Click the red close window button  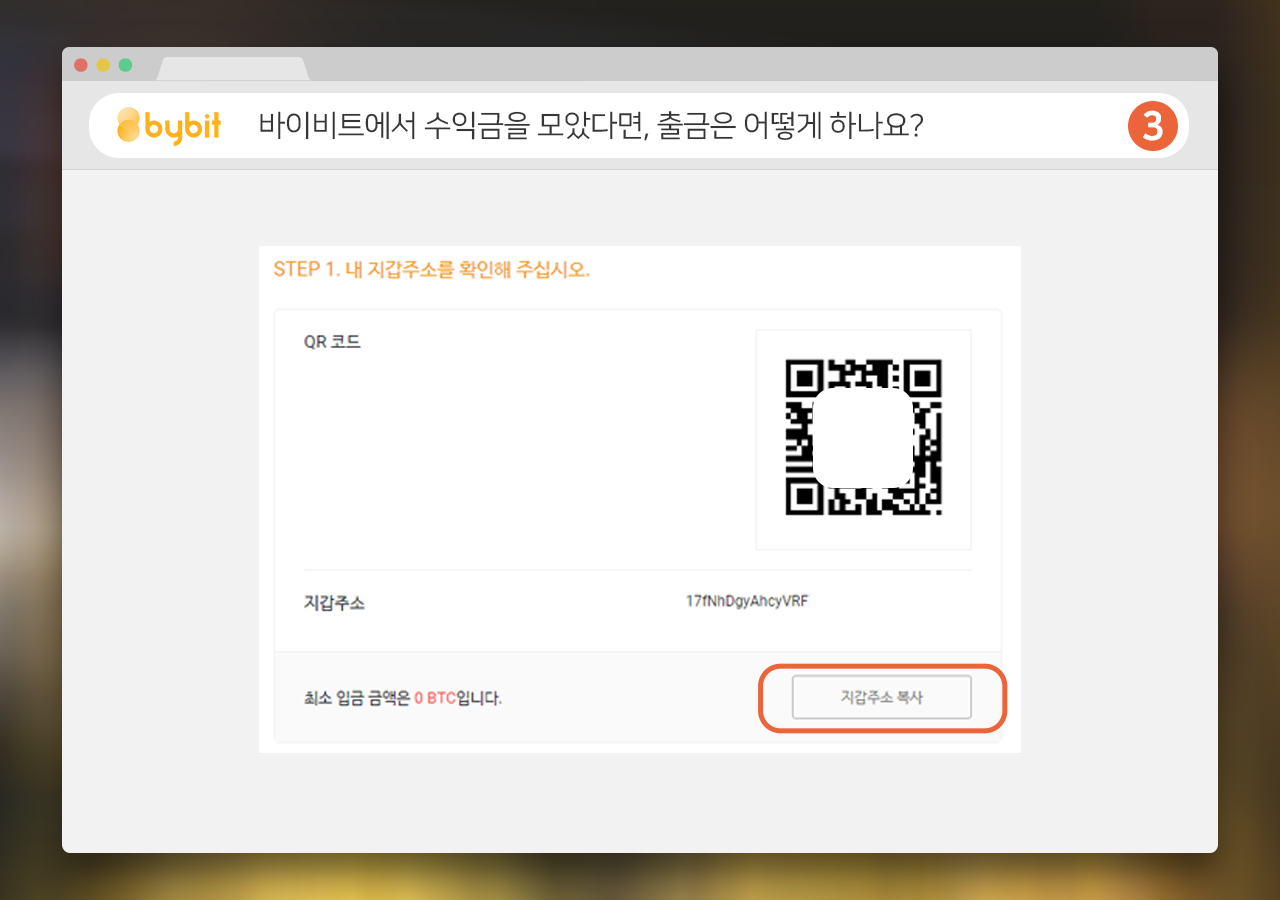coord(81,65)
